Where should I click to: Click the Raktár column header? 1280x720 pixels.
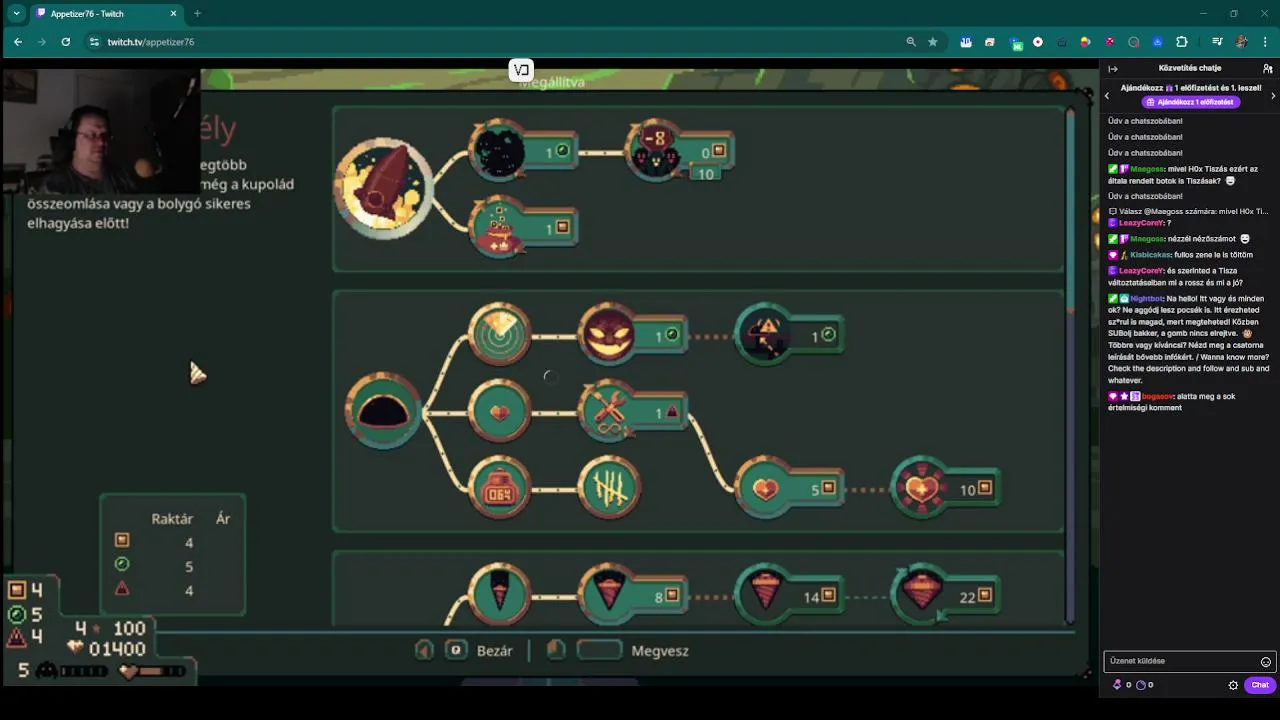tap(172, 519)
